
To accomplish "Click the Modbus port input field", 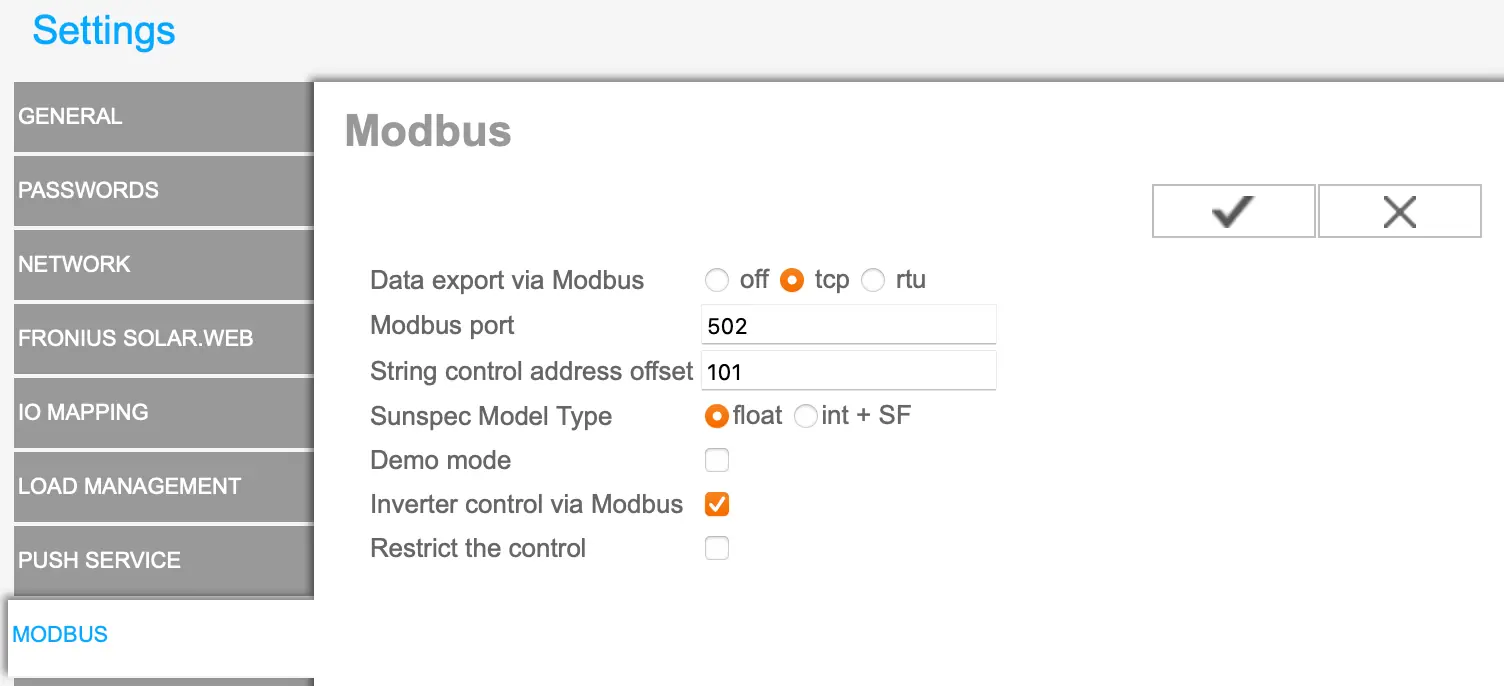I will pos(848,324).
